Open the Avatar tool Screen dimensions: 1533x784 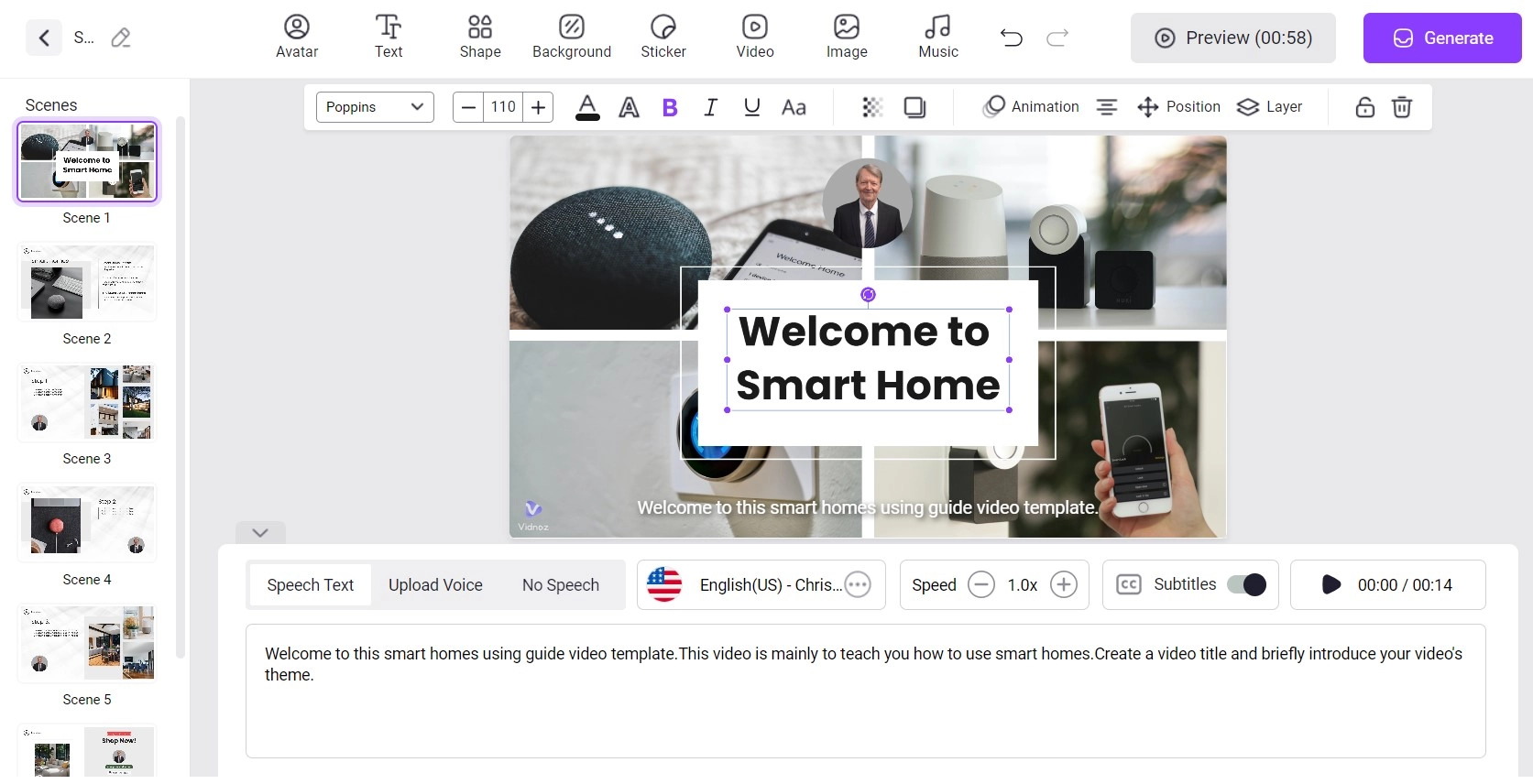pyautogui.click(x=297, y=38)
